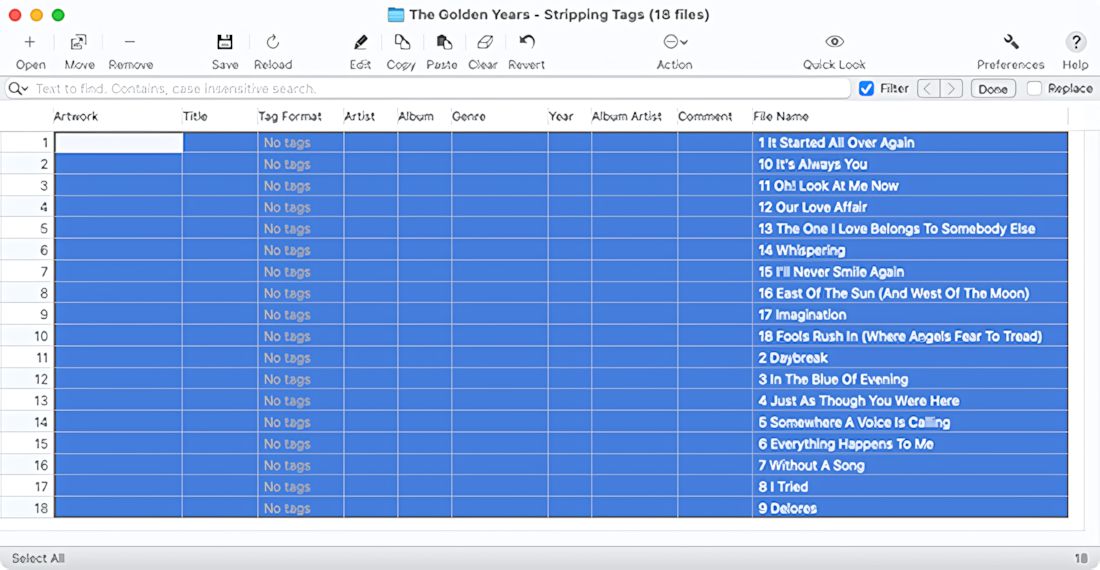Click the Edit pencil icon
Viewport: 1100px width, 570px height.
[361, 42]
